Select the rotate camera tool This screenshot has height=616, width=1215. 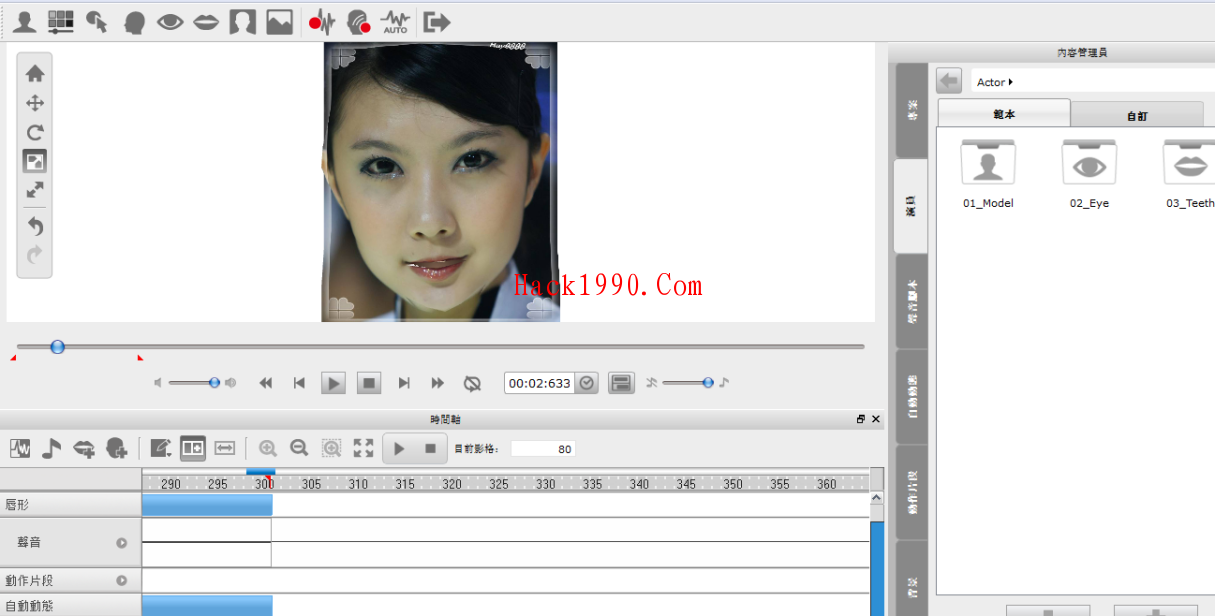click(35, 132)
